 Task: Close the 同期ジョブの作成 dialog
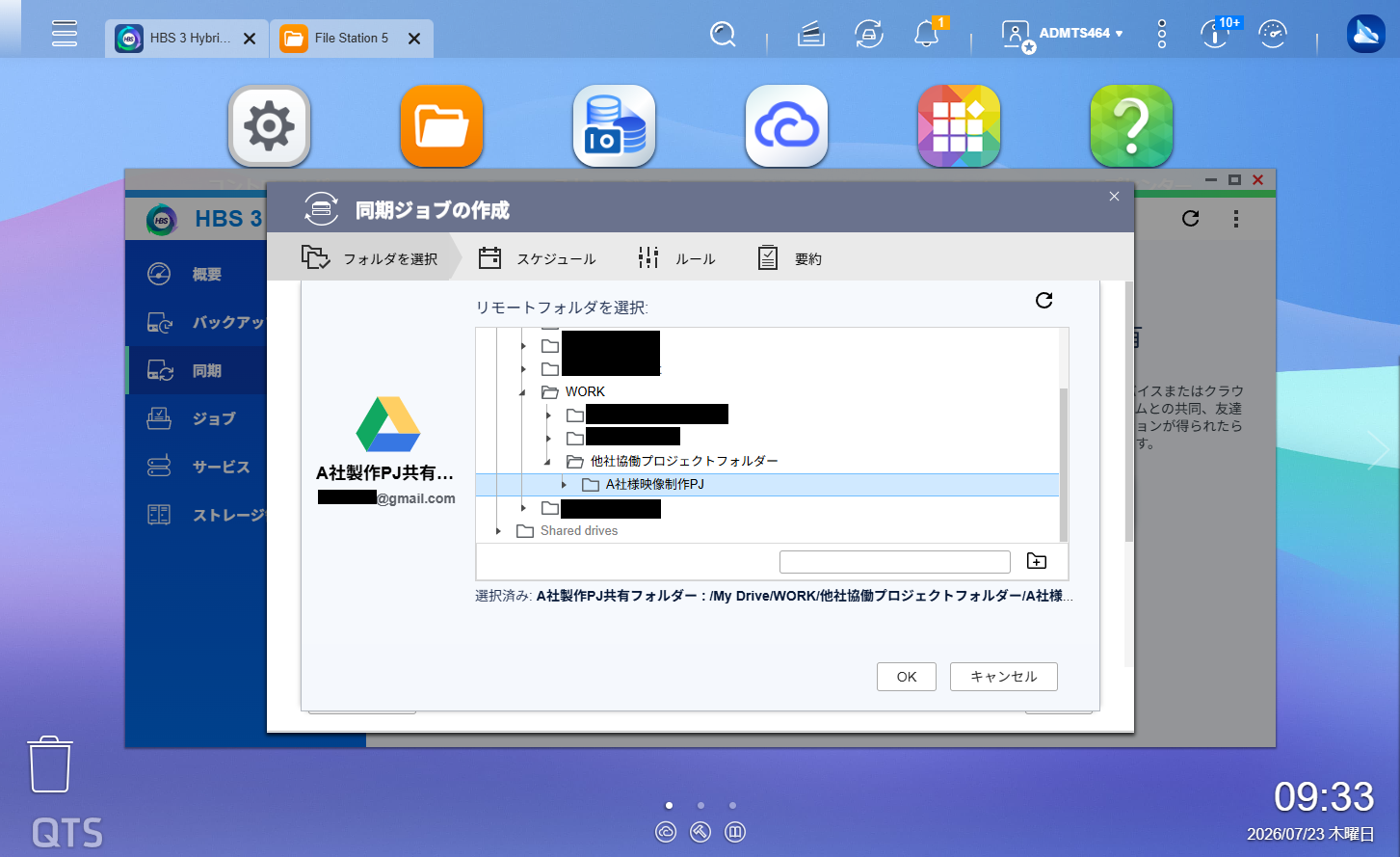point(1114,197)
